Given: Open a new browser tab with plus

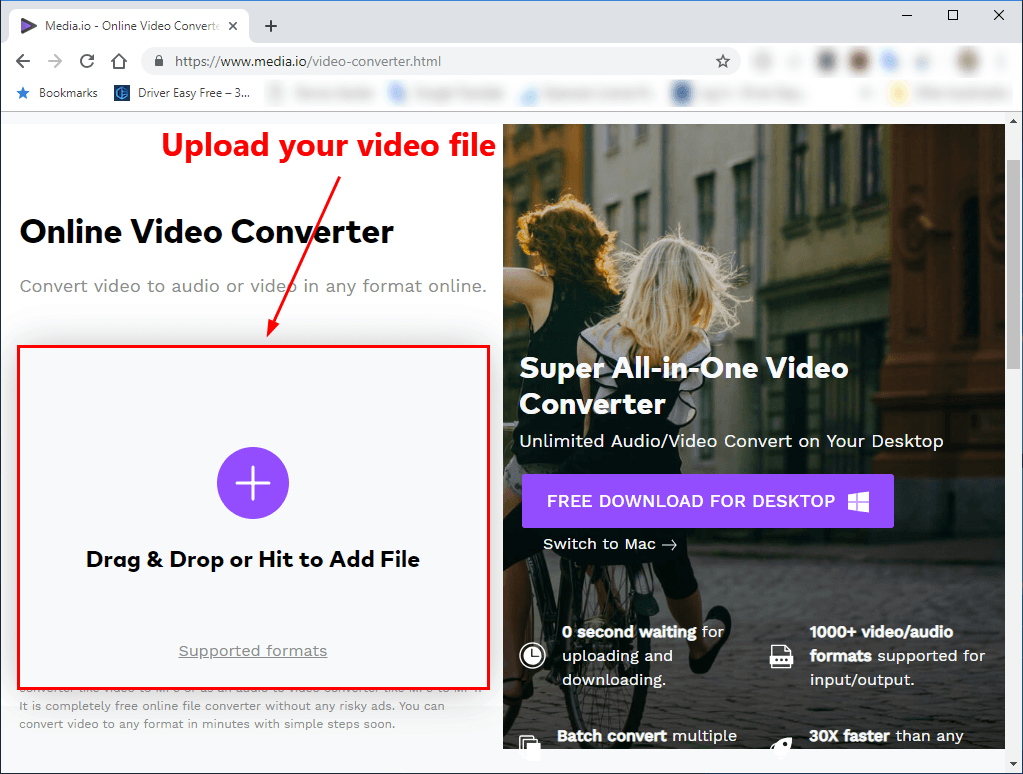Looking at the screenshot, I should pyautogui.click(x=271, y=26).
